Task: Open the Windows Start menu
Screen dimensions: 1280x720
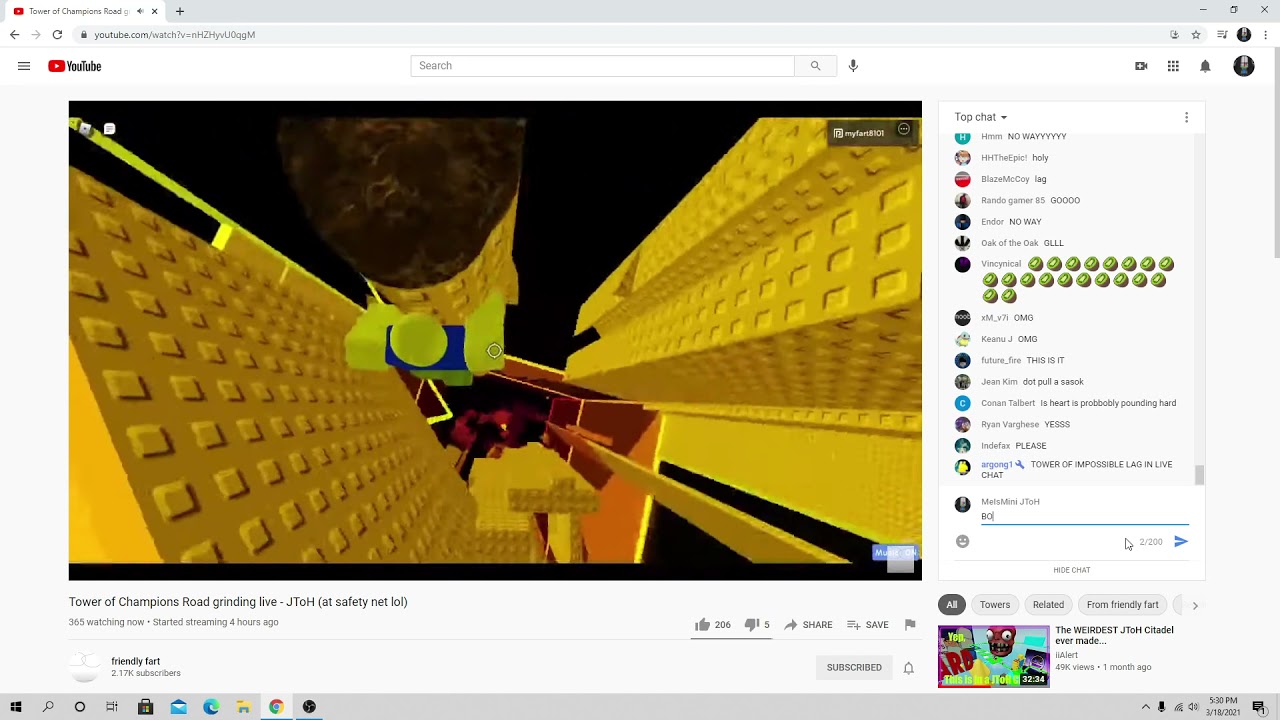Action: click(x=15, y=707)
